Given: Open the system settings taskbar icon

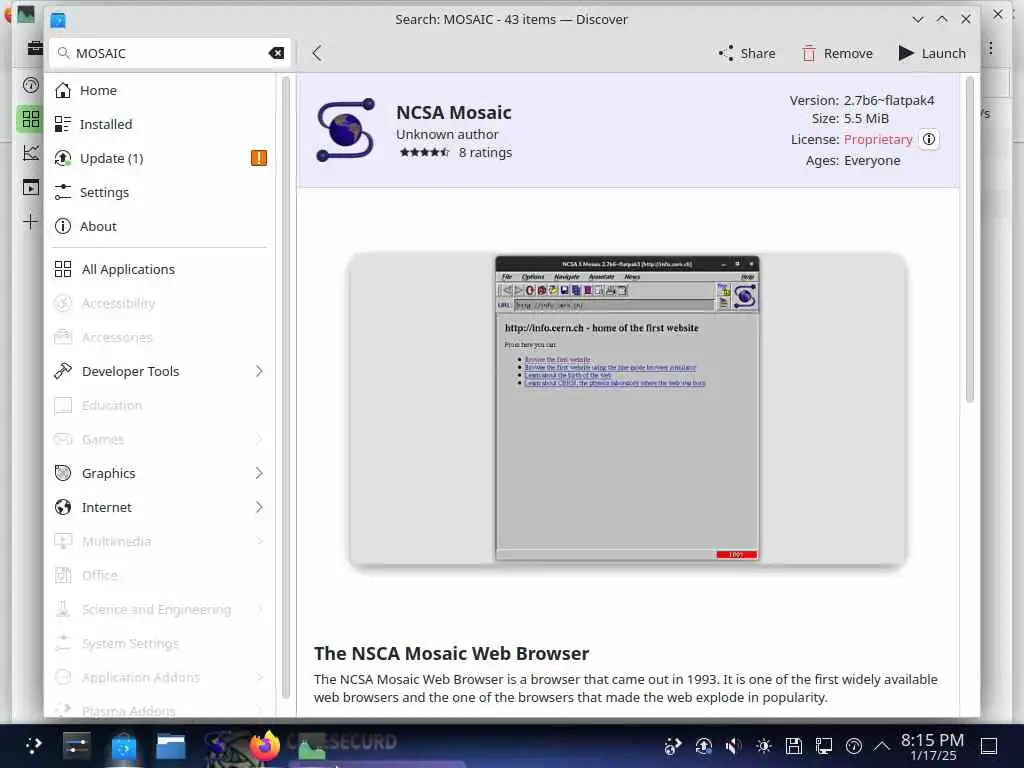Looking at the screenshot, I should click(77, 746).
